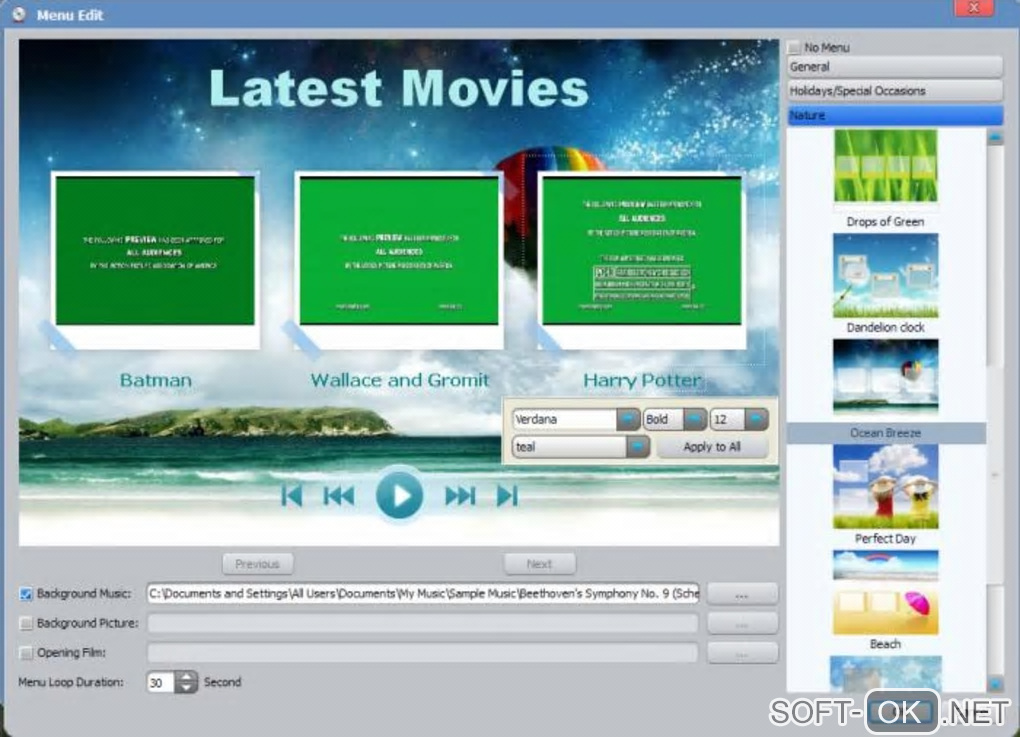Screen dimensions: 1020x737
Task: Close the Menu Edit window
Action: 974,8
